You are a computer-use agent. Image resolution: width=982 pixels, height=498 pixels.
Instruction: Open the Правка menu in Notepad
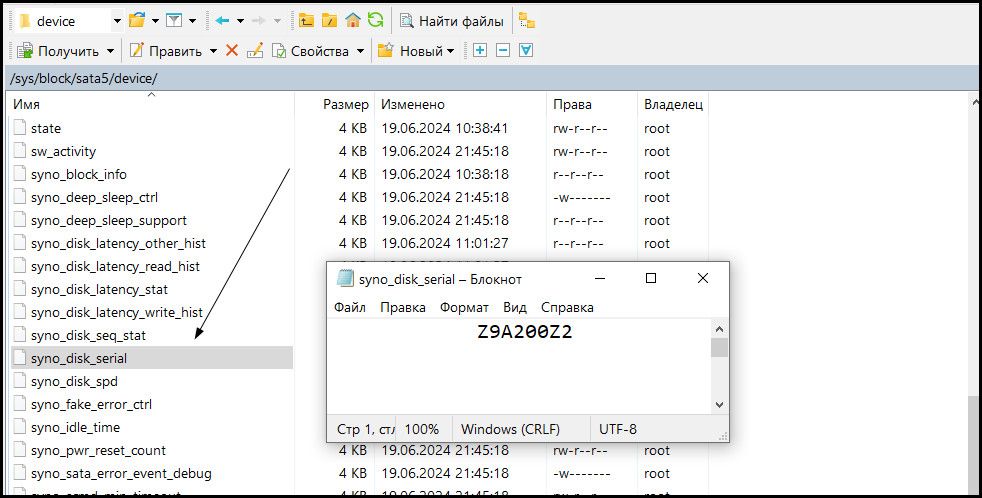(x=402, y=307)
